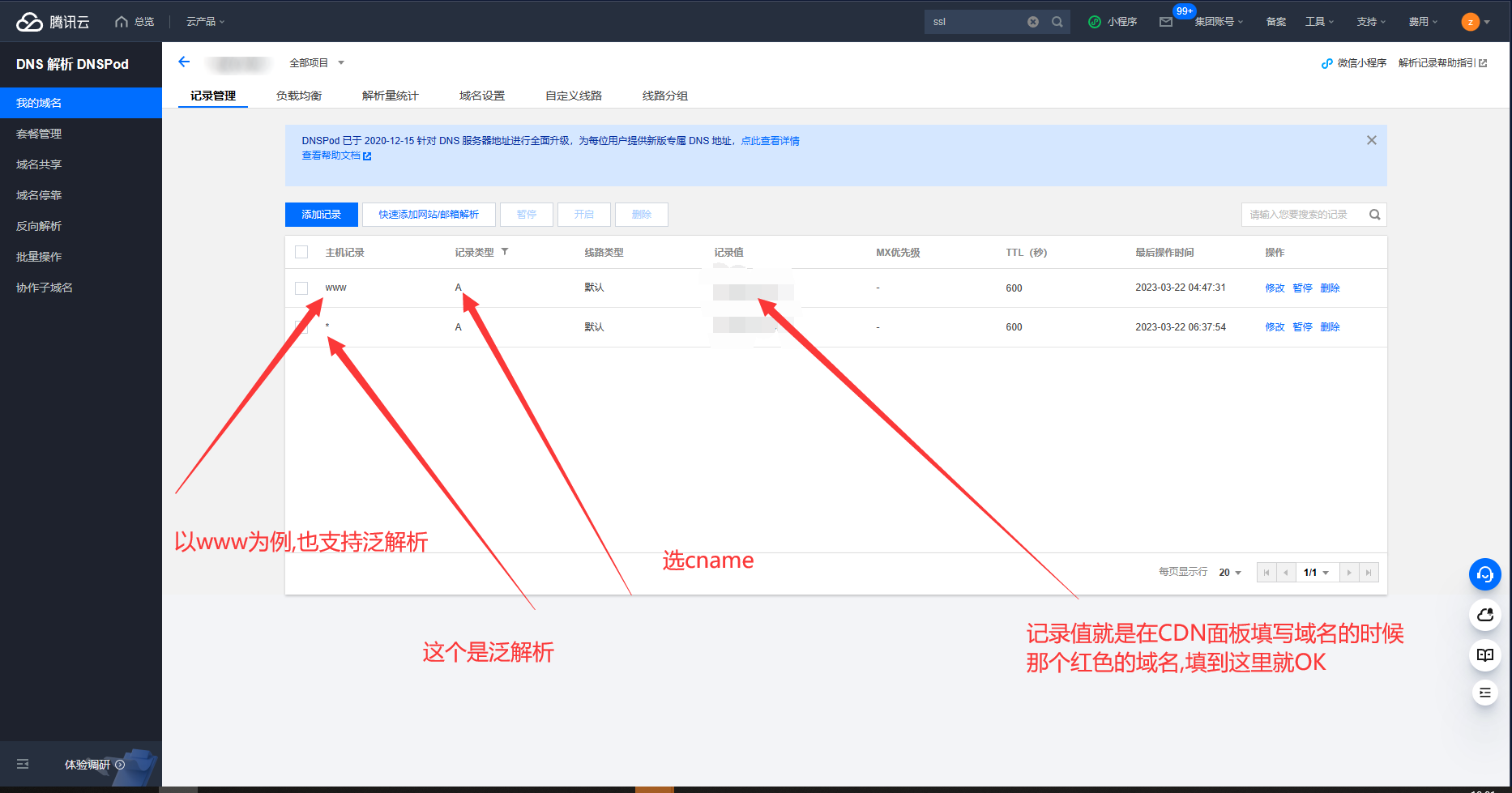Open the 工具 dropdown menu
This screenshot has width=1512, height=793.
click(x=1319, y=22)
